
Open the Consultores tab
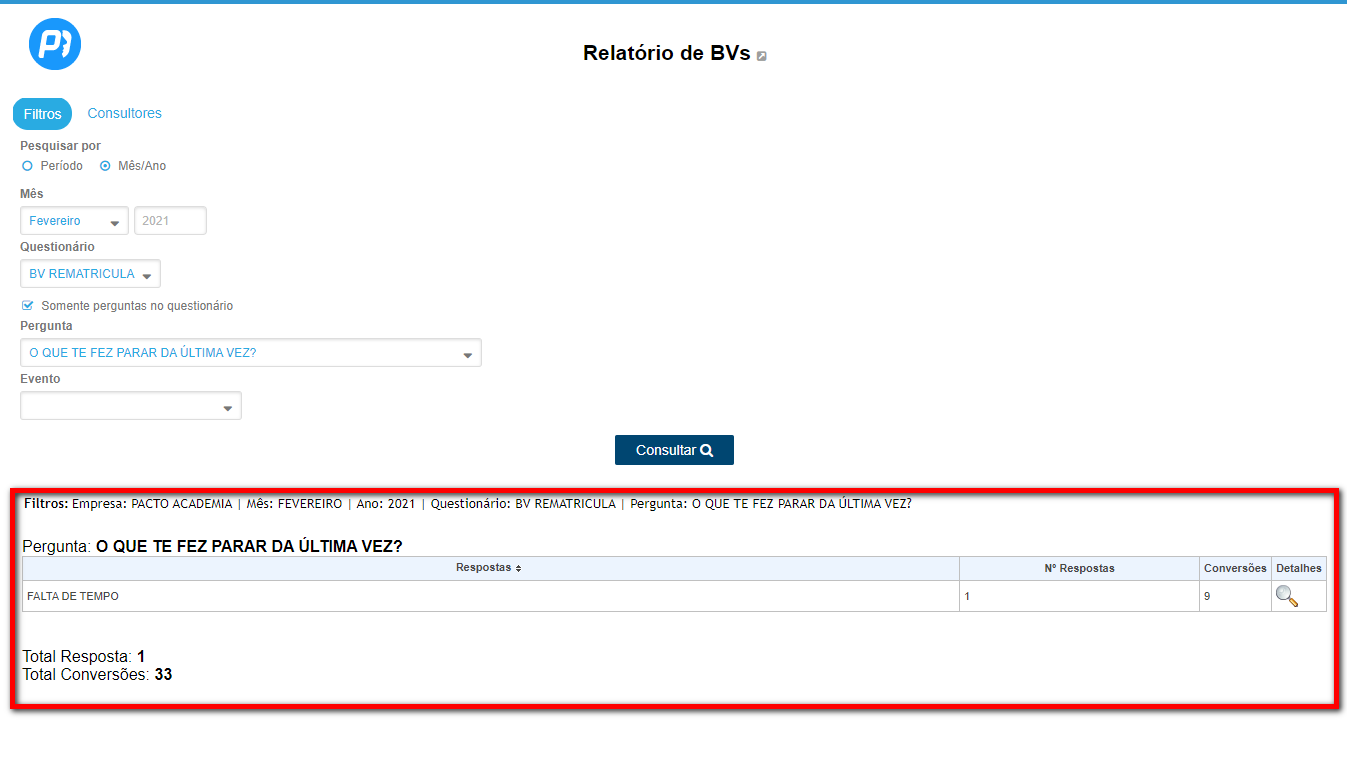tap(124, 114)
